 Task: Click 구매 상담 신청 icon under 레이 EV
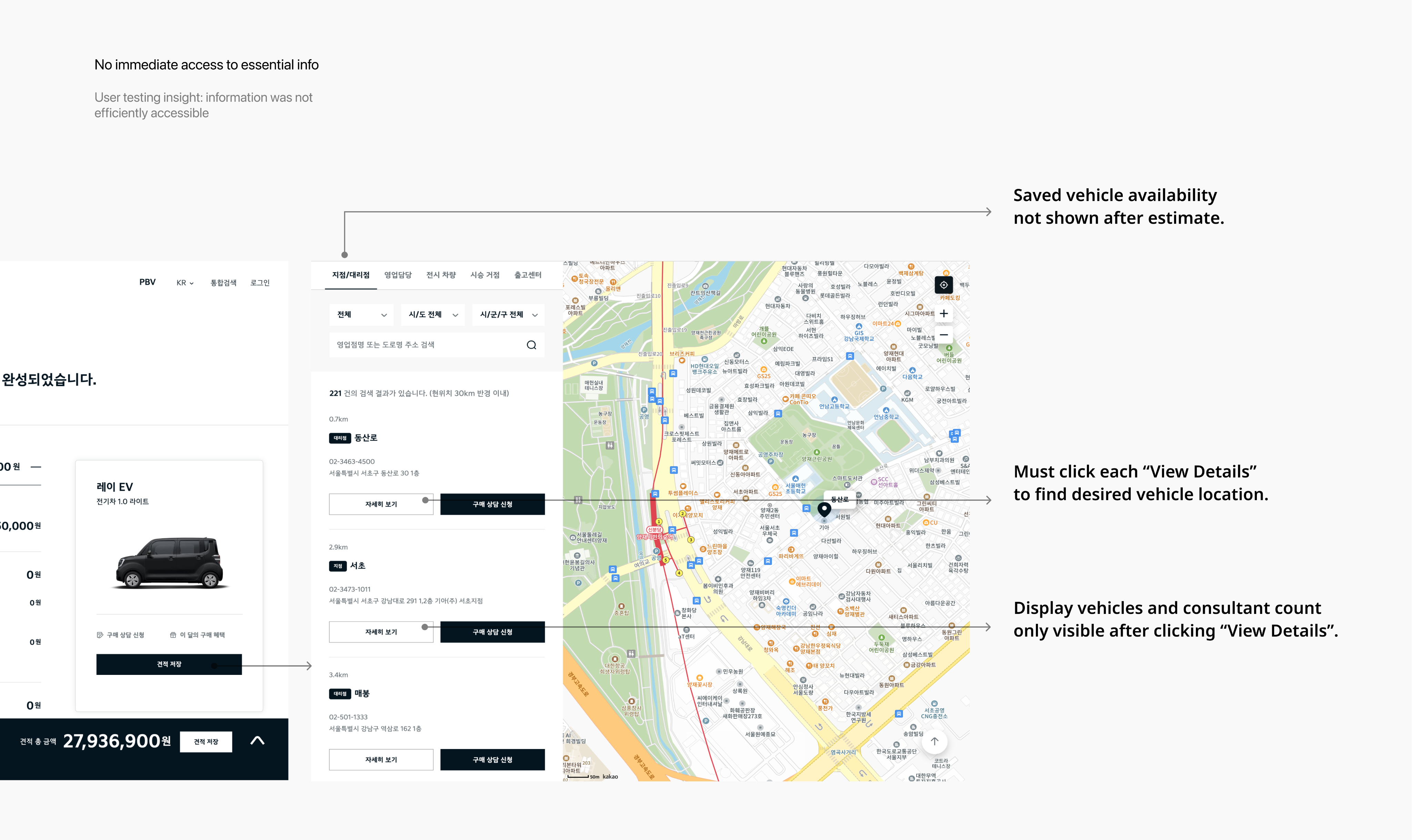100,635
